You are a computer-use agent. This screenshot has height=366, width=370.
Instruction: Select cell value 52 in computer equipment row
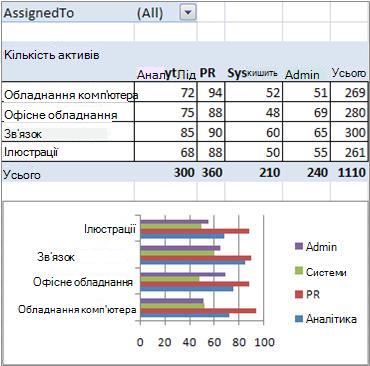(273, 93)
